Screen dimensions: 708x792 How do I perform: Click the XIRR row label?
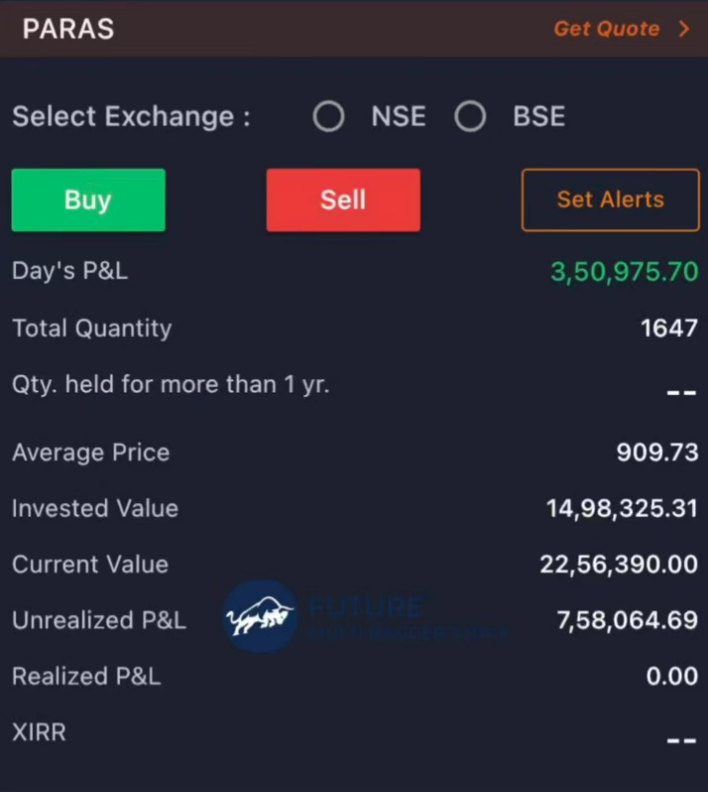pyautogui.click(x=39, y=732)
